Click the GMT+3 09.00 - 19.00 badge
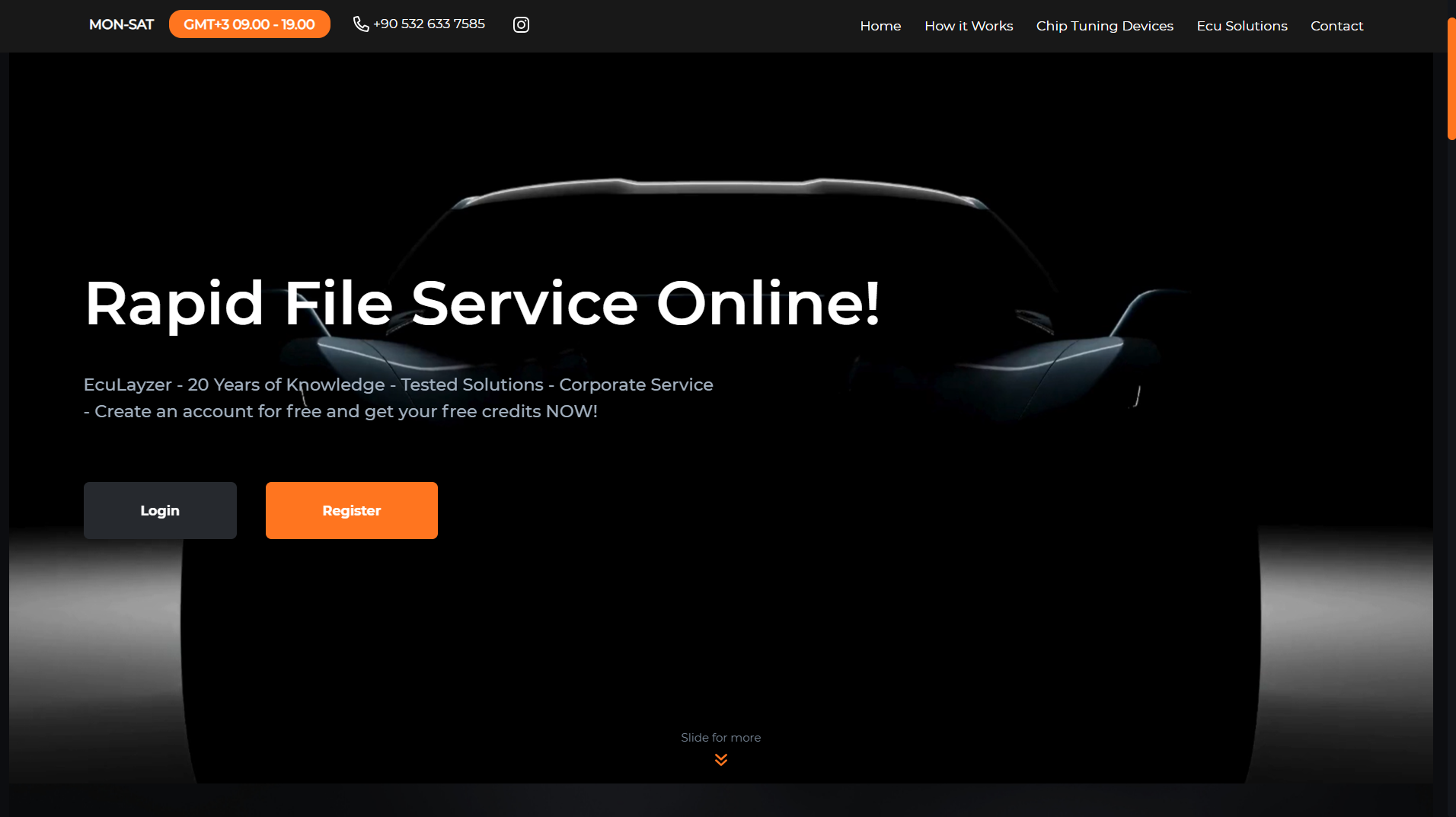This screenshot has width=1456, height=817. coord(249,24)
